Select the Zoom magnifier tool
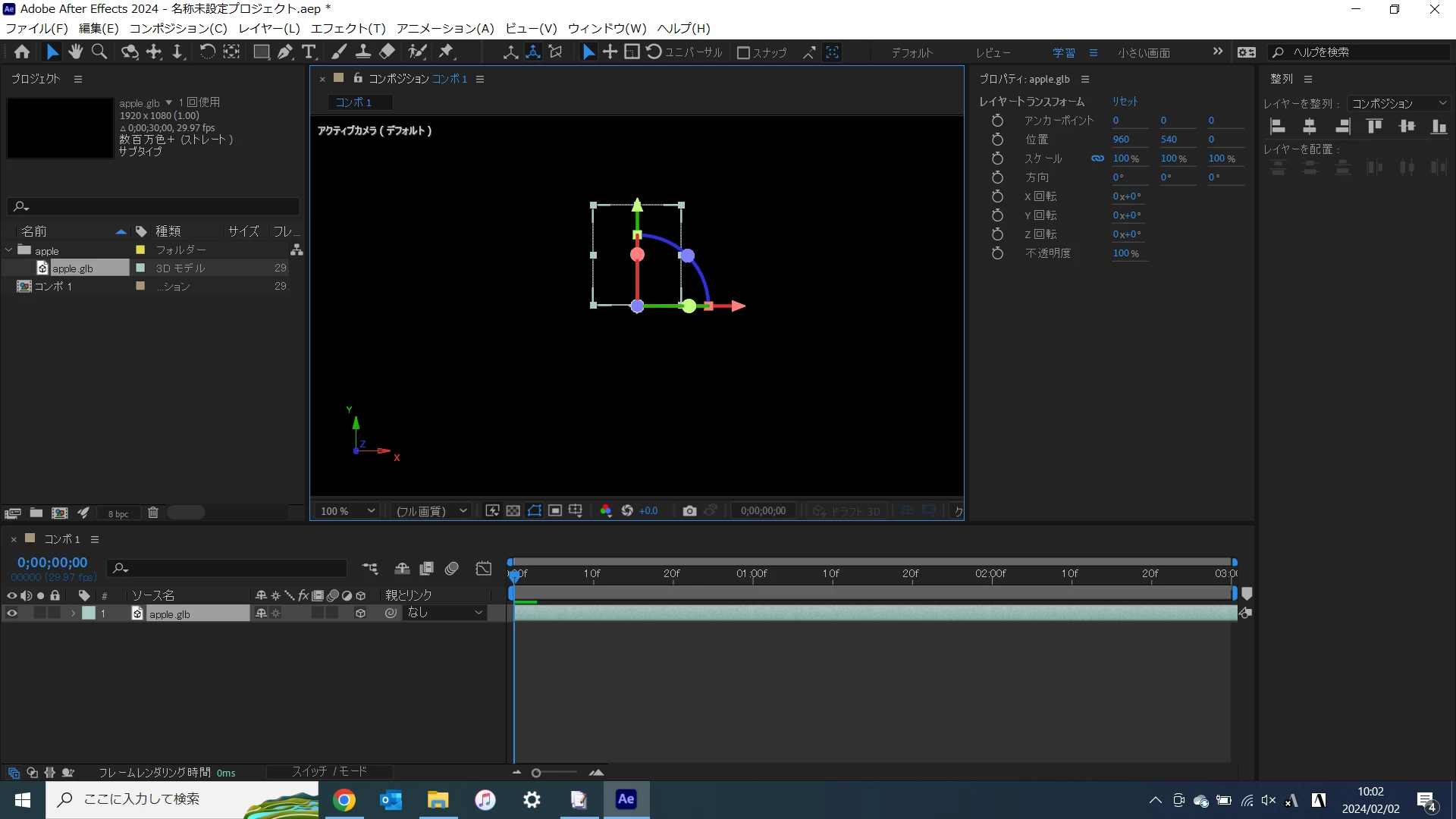The width and height of the screenshot is (1456, 819). [x=99, y=52]
